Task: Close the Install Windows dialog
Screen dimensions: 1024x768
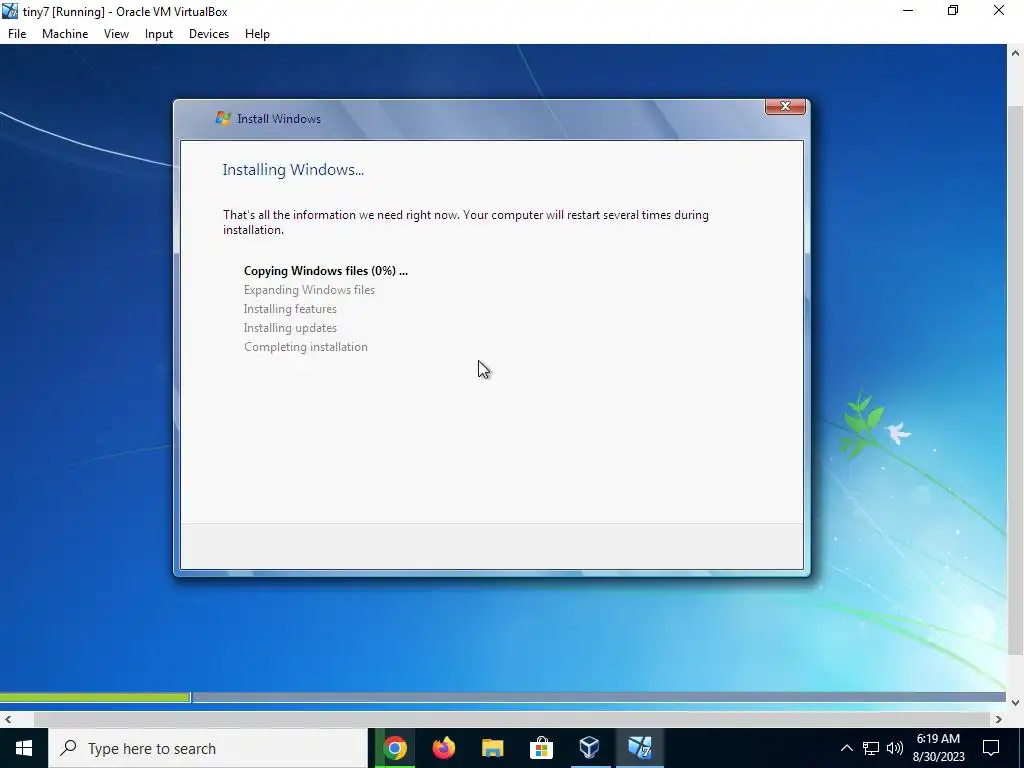Action: [x=785, y=106]
